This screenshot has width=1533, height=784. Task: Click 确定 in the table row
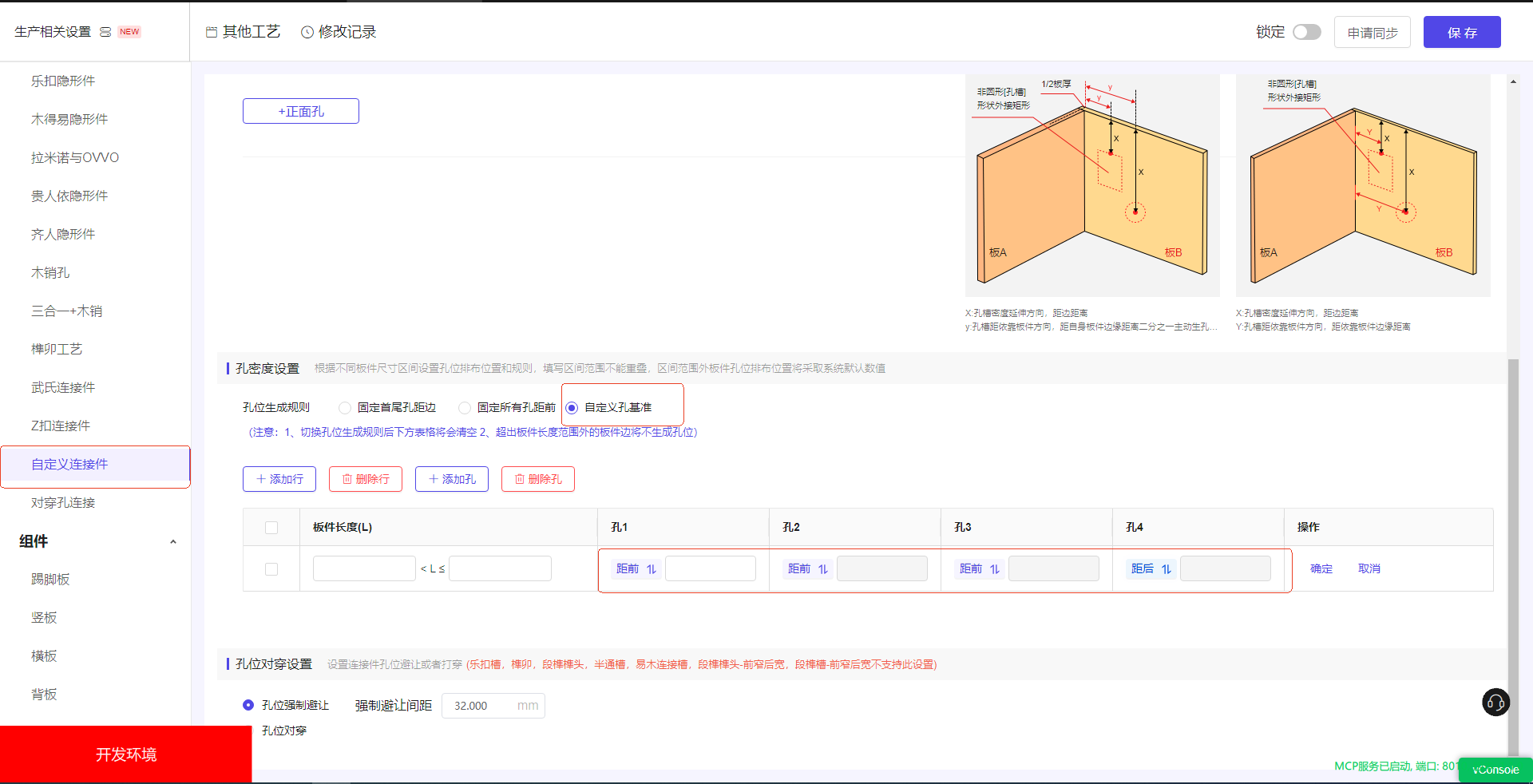tap(1321, 569)
